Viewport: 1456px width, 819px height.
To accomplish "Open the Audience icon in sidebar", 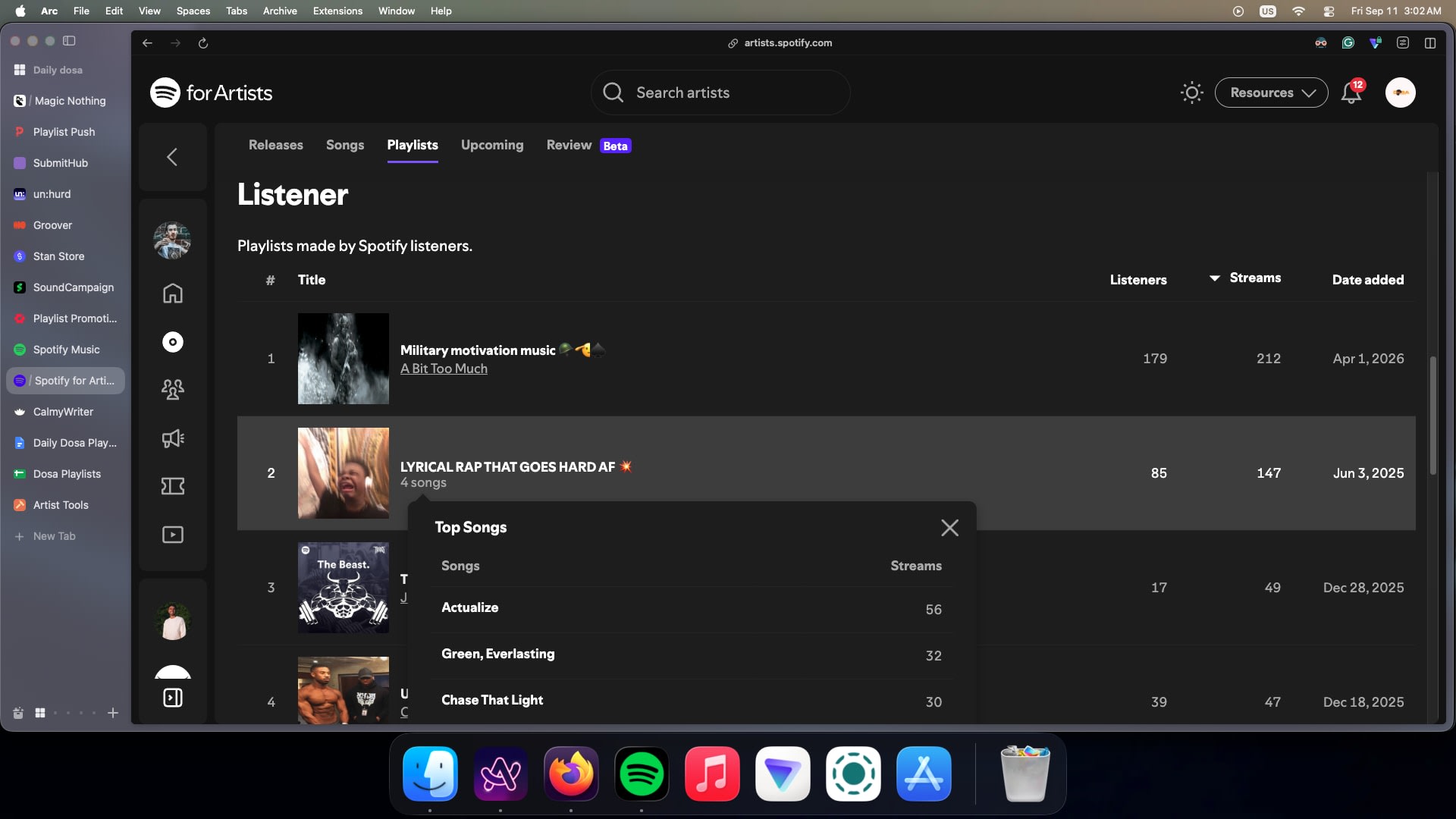I will [173, 390].
